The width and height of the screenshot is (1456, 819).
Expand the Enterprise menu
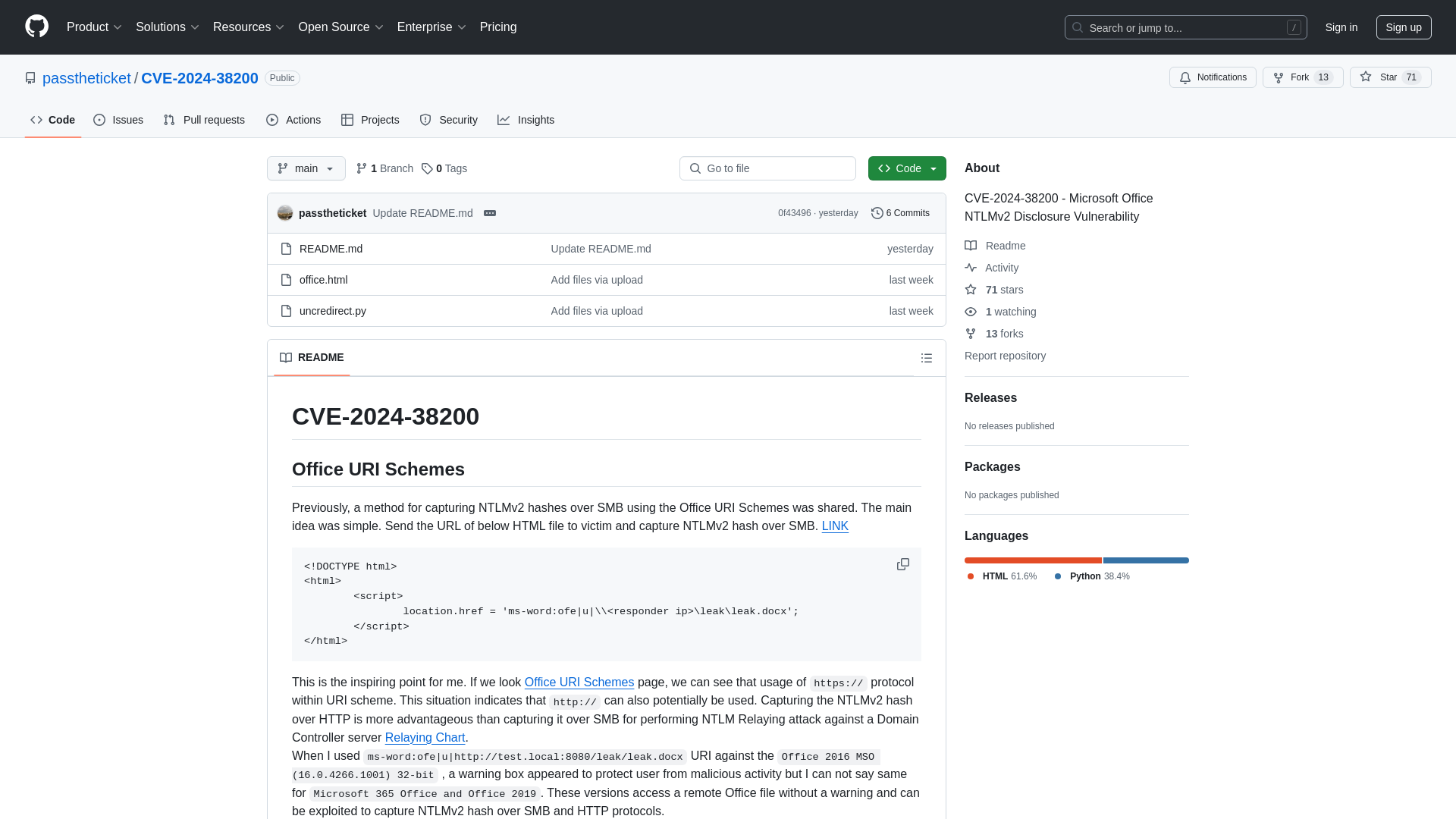431,27
